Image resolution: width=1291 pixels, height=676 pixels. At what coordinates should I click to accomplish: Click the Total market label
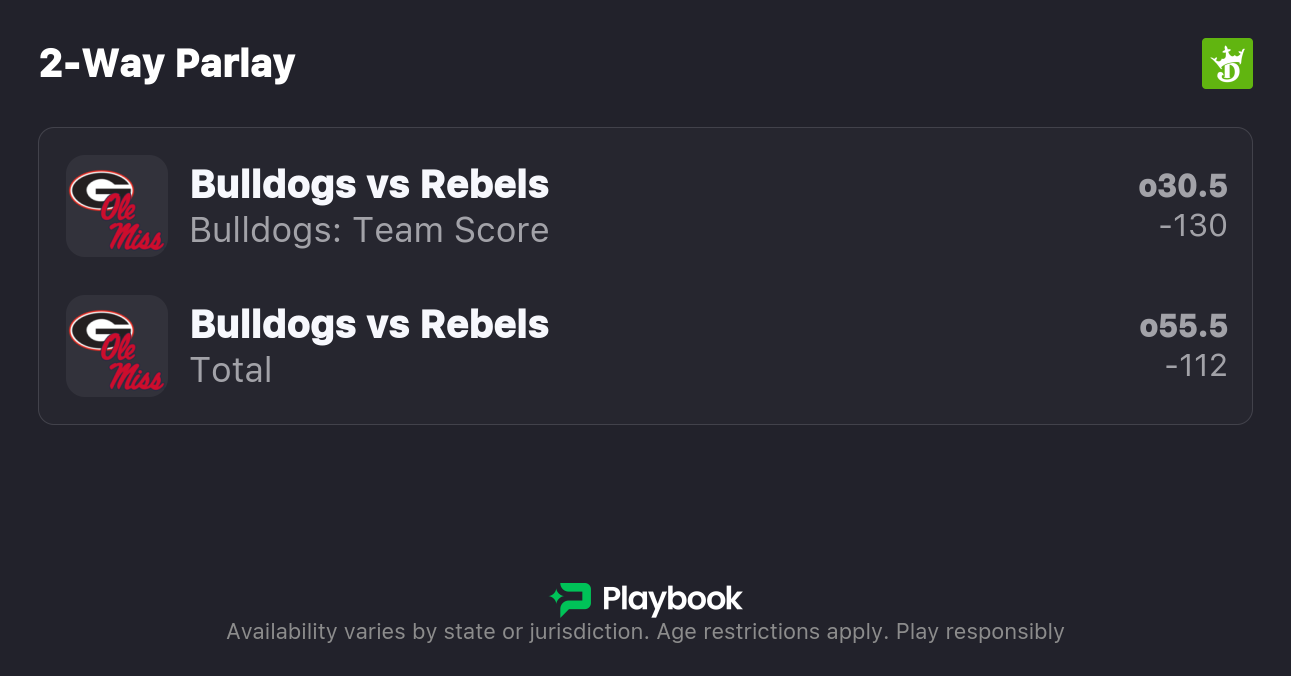point(231,371)
